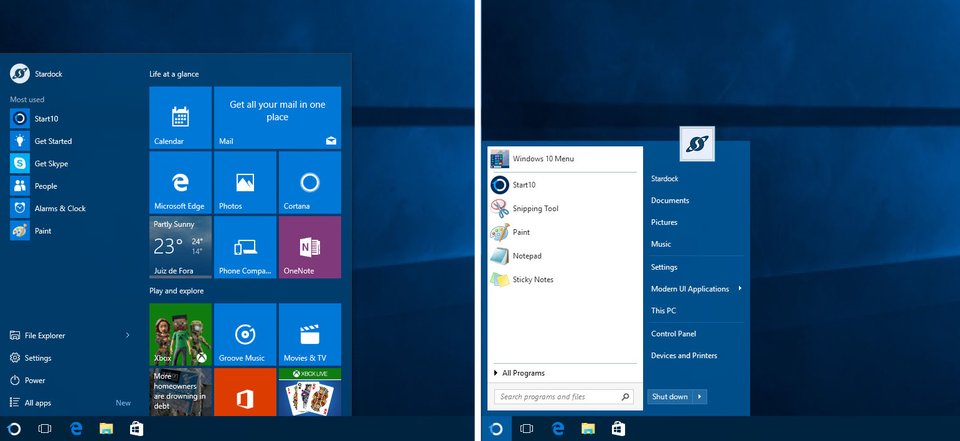Expand Modern UI Applications submenu
The height and width of the screenshot is (441, 960).
(696, 288)
